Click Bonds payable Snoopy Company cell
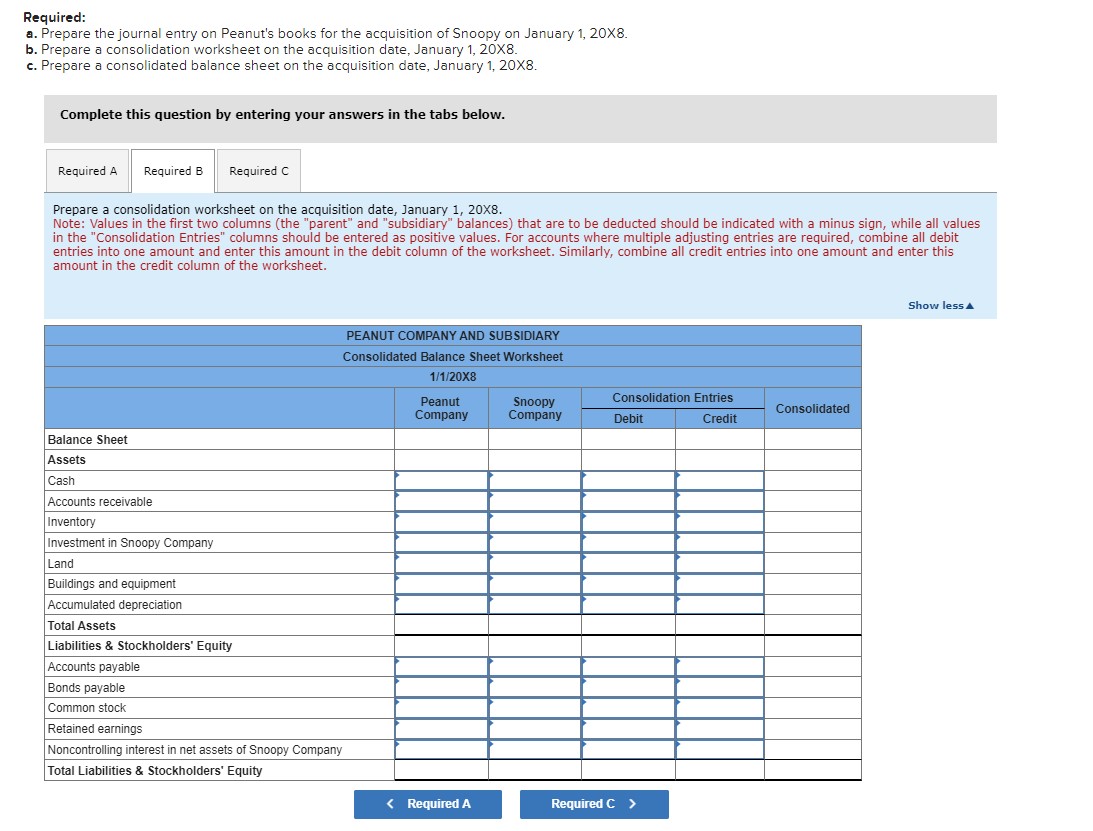This screenshot has width=1093, height=831. pos(535,687)
